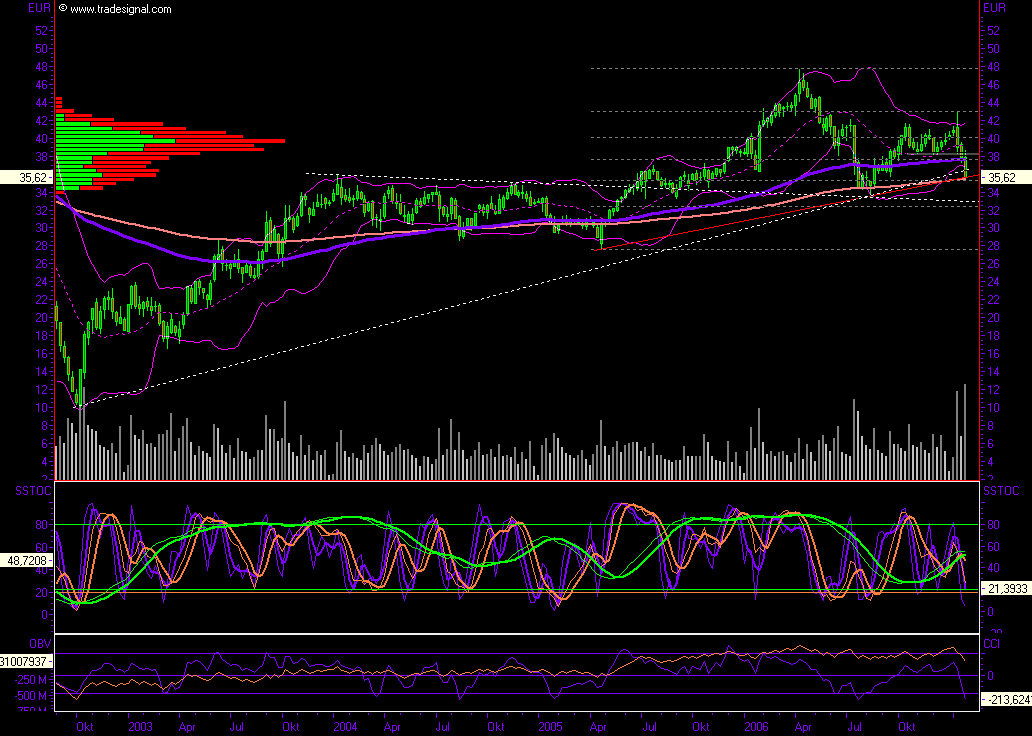Jump to 2006 on the time axis
Viewport: 1032px width, 736px height.
tap(754, 726)
